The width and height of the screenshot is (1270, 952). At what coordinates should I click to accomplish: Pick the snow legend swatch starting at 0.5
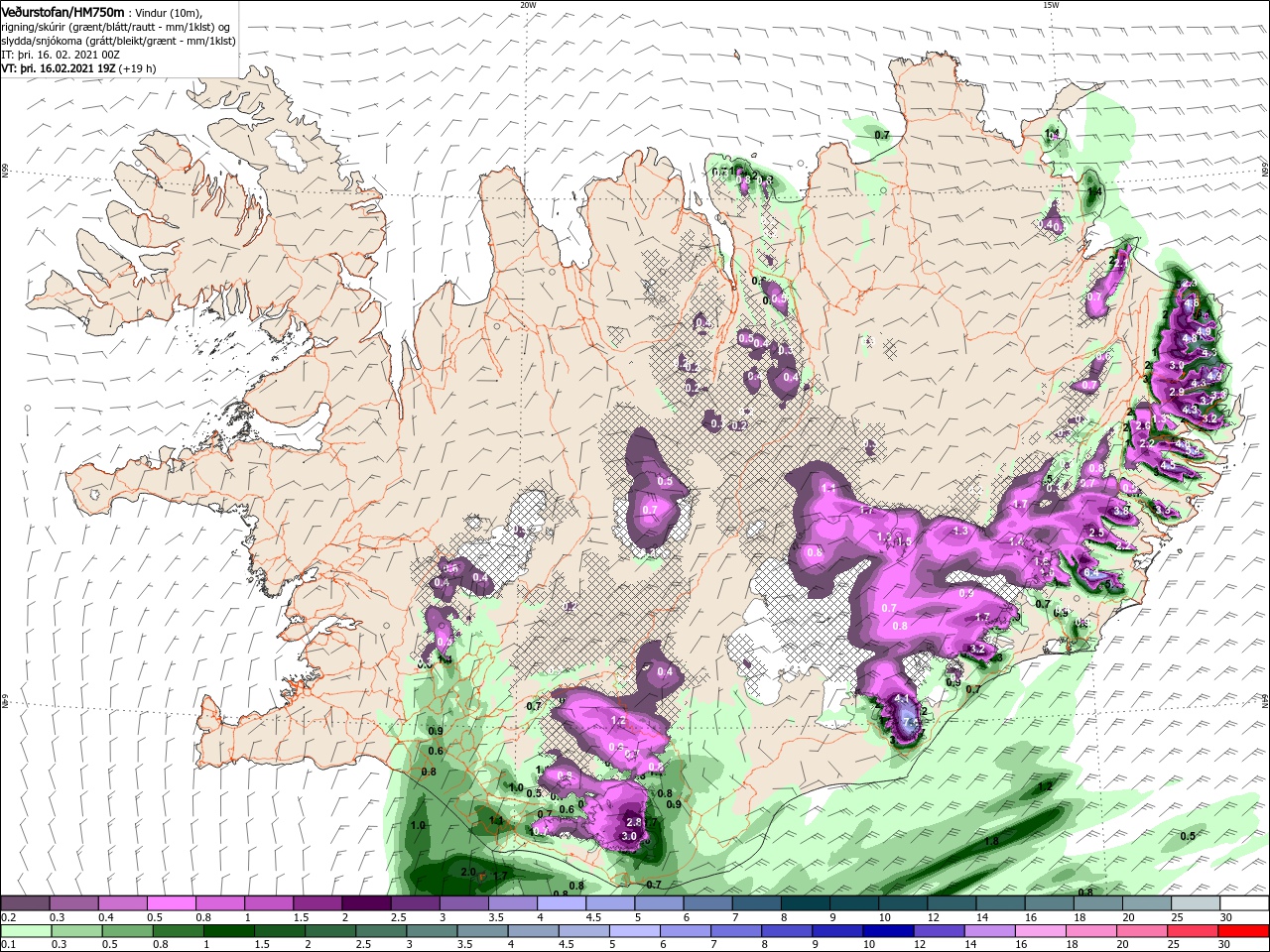(171, 903)
